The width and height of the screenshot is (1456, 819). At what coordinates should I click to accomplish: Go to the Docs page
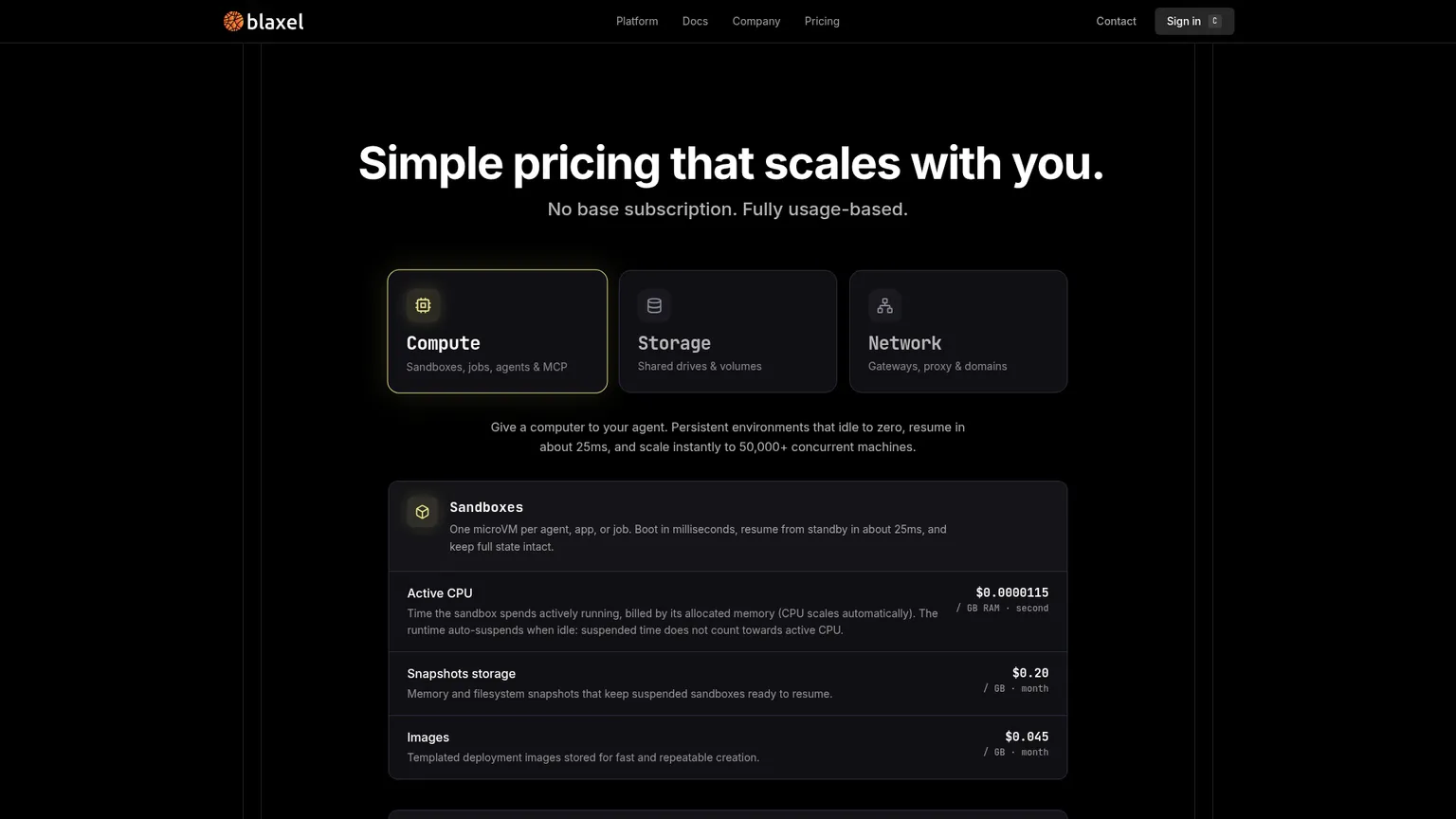pyautogui.click(x=695, y=21)
